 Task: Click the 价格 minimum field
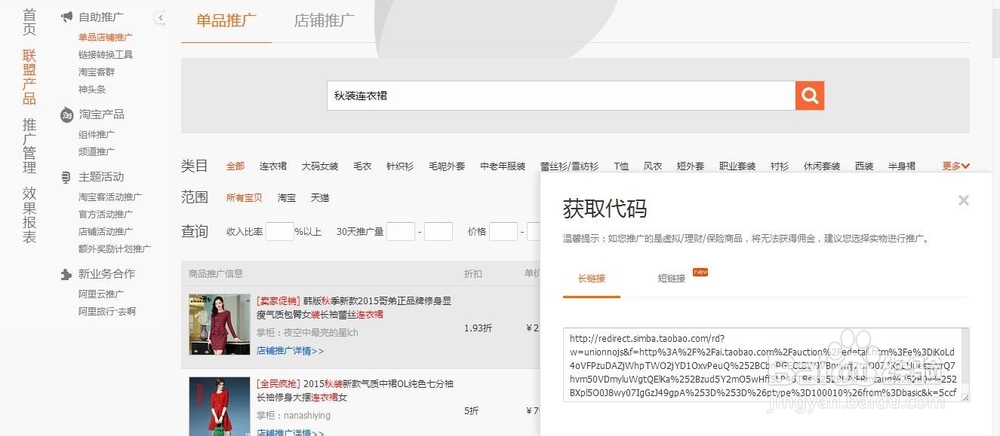click(x=503, y=231)
